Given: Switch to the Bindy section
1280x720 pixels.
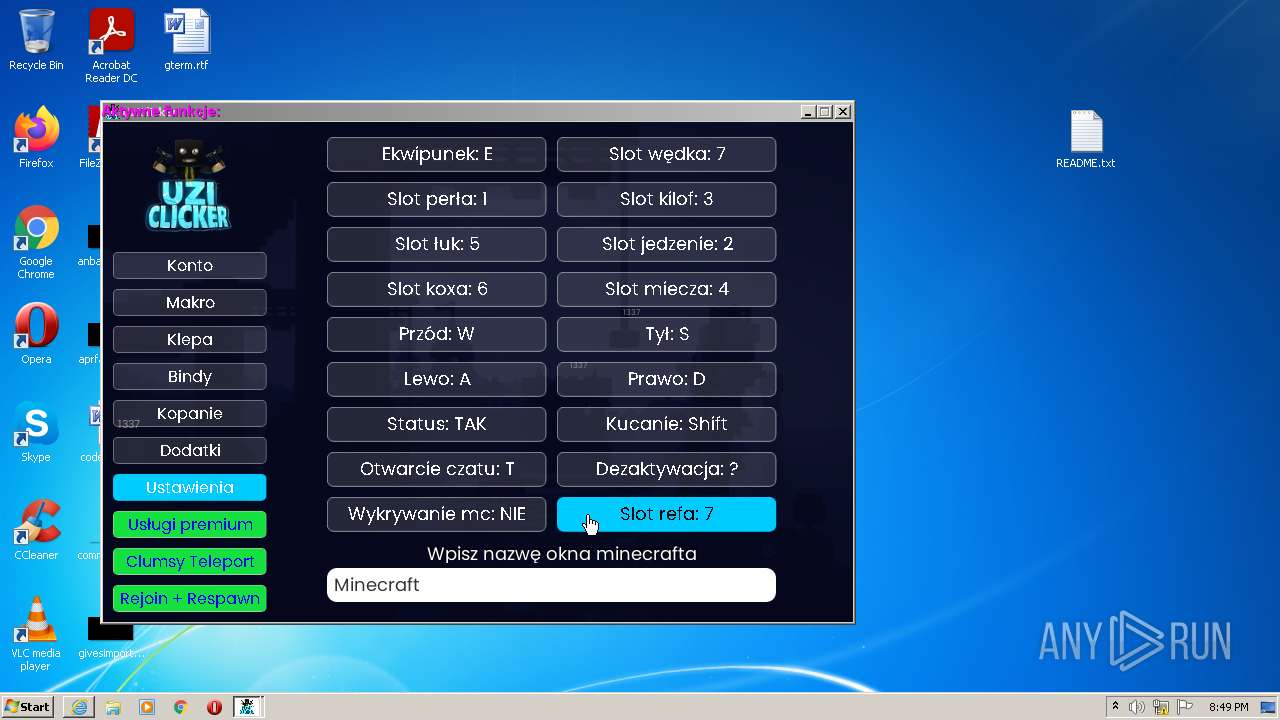Looking at the screenshot, I should (x=190, y=376).
